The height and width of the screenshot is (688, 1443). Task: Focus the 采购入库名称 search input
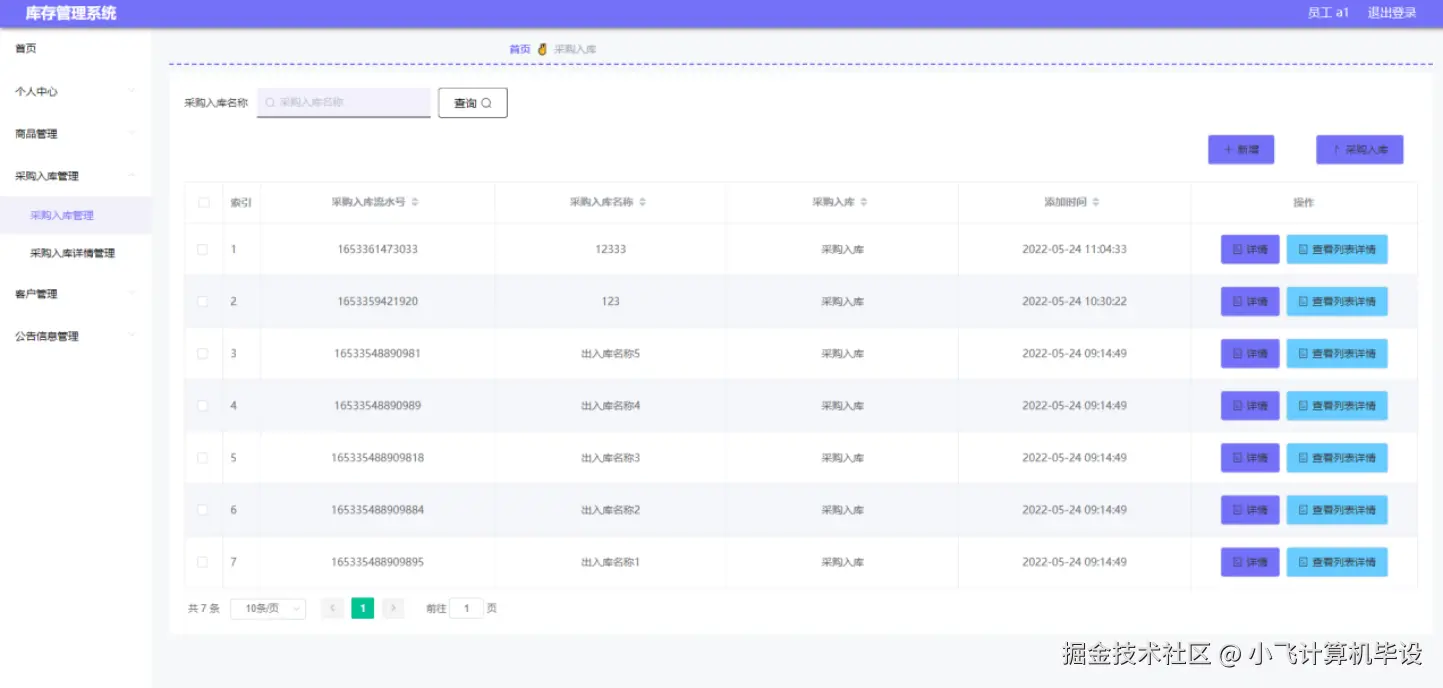(344, 102)
